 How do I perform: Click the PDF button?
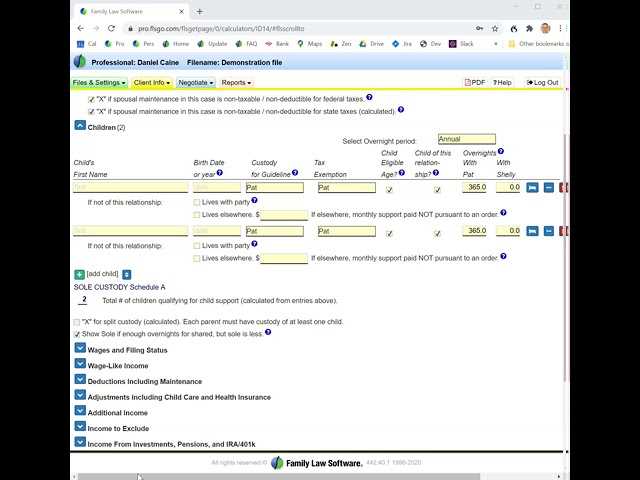[475, 82]
